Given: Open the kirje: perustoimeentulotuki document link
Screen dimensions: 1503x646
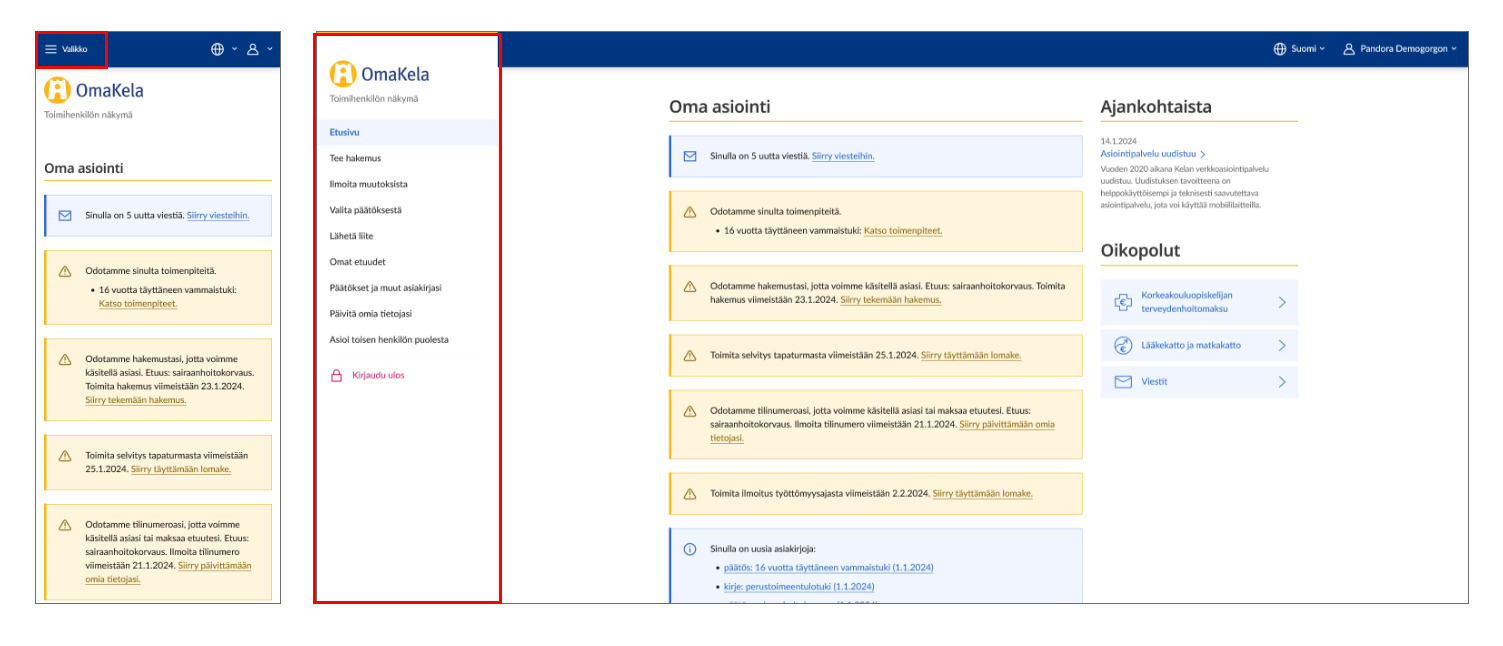Looking at the screenshot, I should (x=799, y=587).
